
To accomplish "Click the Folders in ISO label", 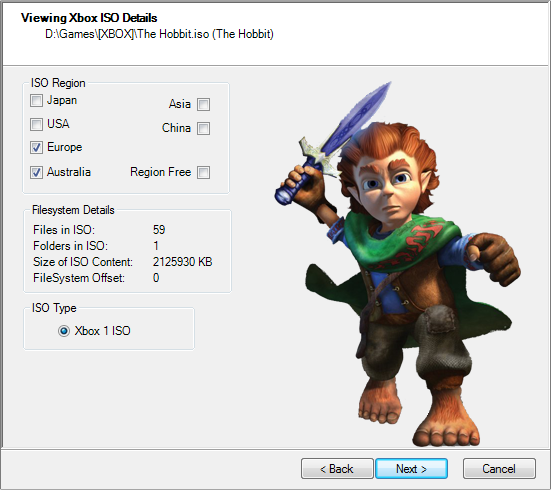I will click(70, 246).
